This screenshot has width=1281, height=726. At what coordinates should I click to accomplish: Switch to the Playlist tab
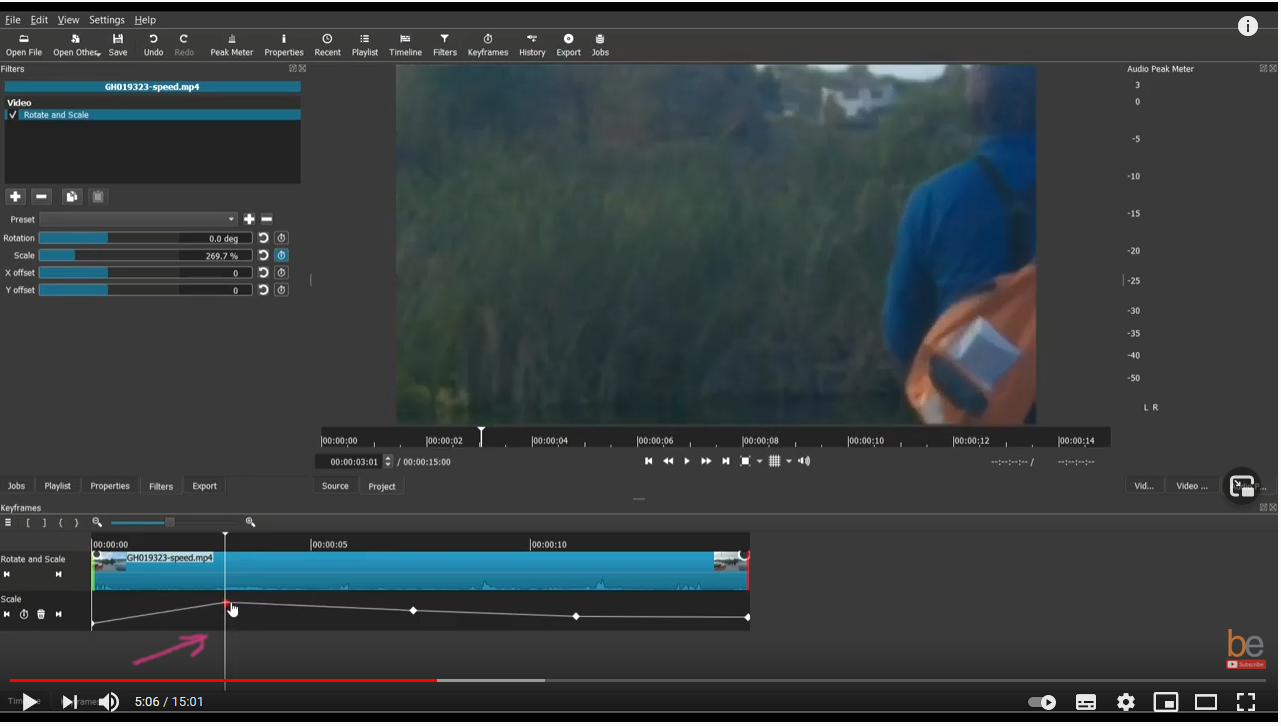pos(57,485)
